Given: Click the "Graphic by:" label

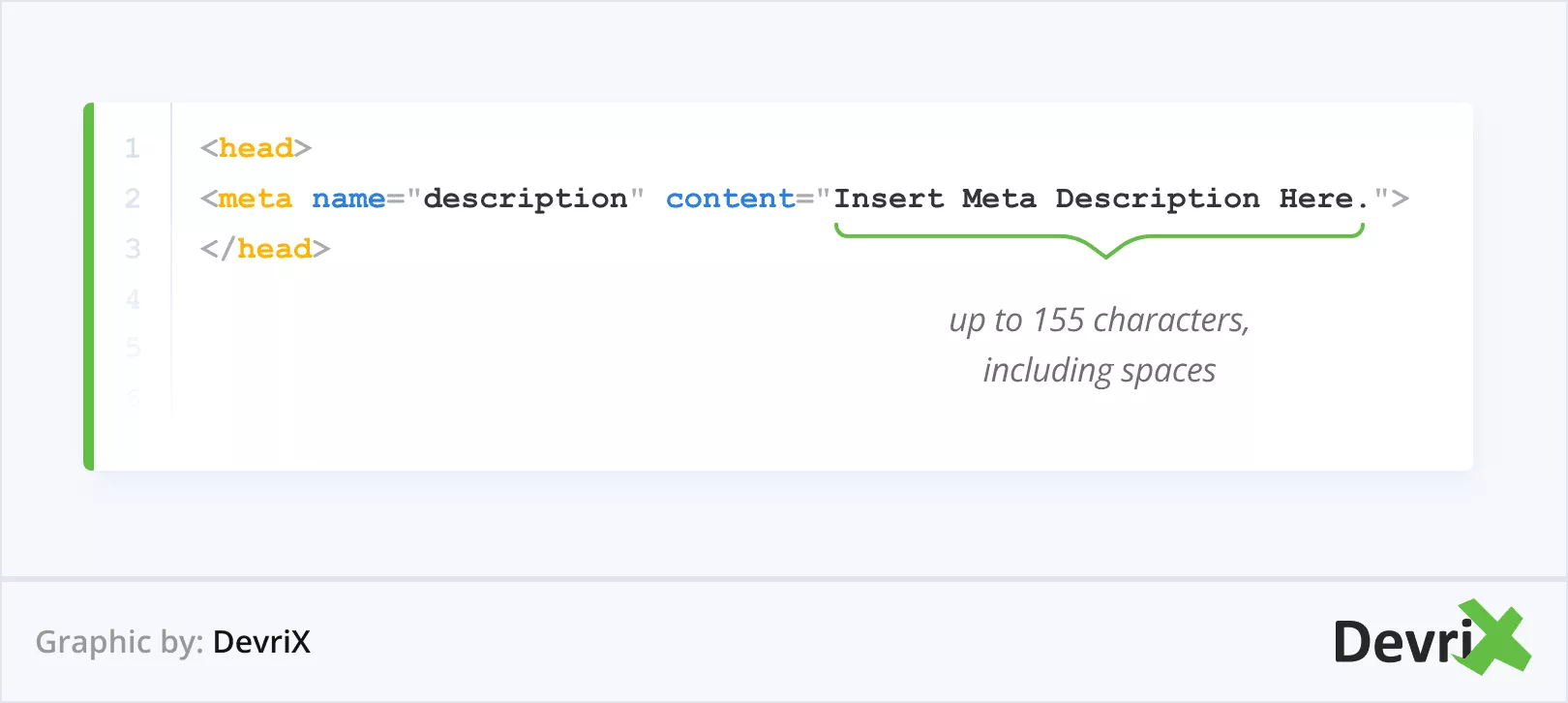Looking at the screenshot, I should point(119,641).
